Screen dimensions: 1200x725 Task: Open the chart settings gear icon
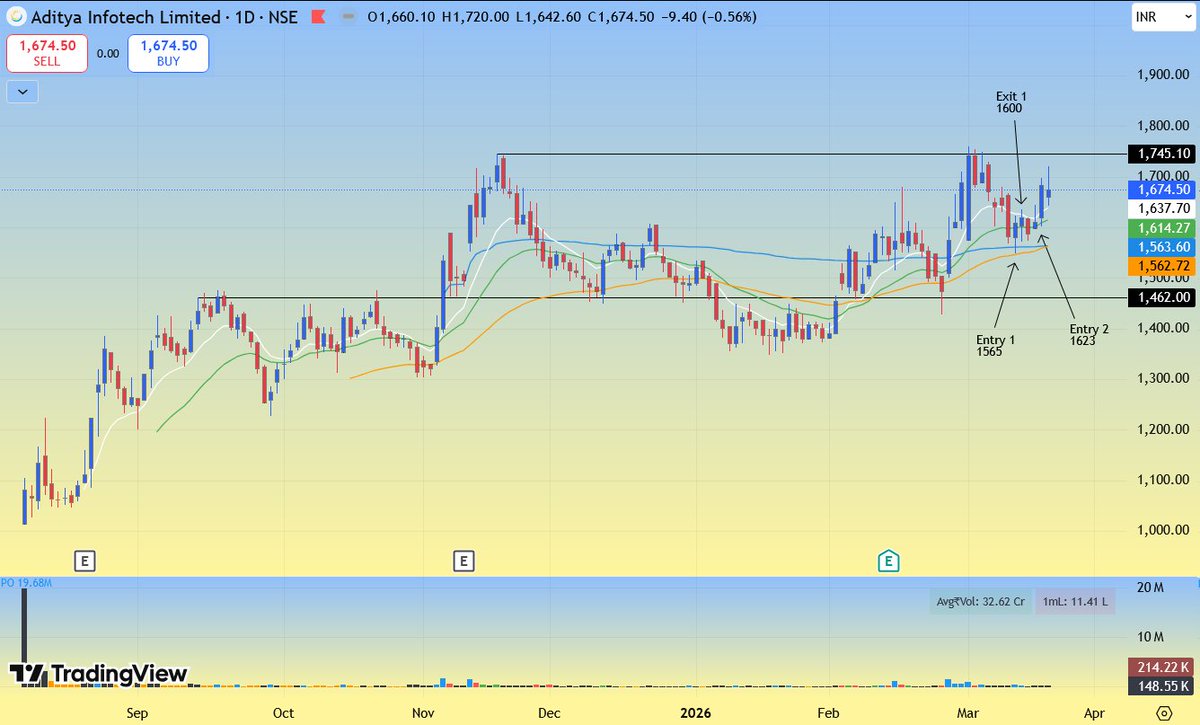pyautogui.click(x=1163, y=713)
